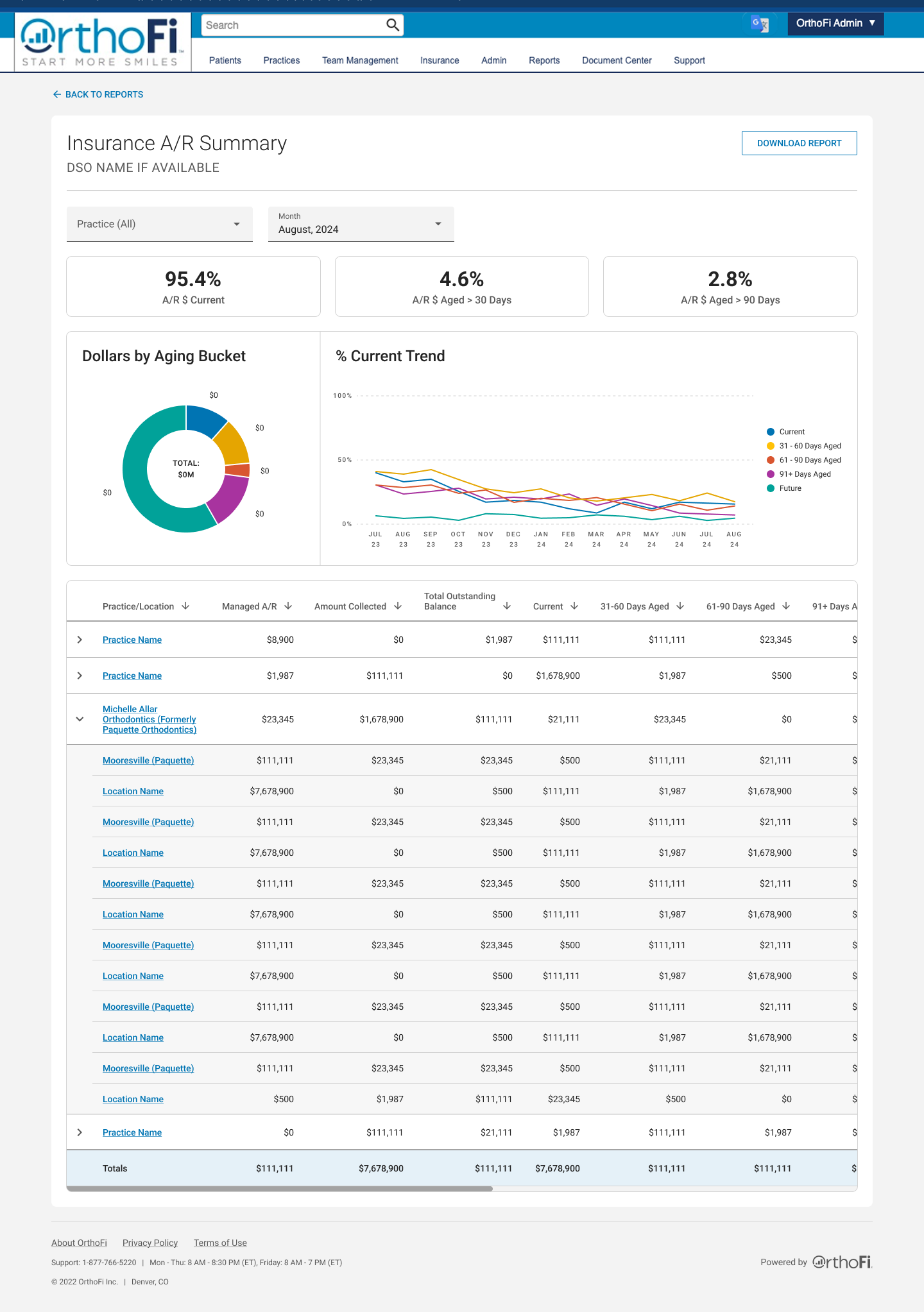924x1312 pixels.
Task: Click Current legend dot in trend chart
Action: click(x=771, y=432)
